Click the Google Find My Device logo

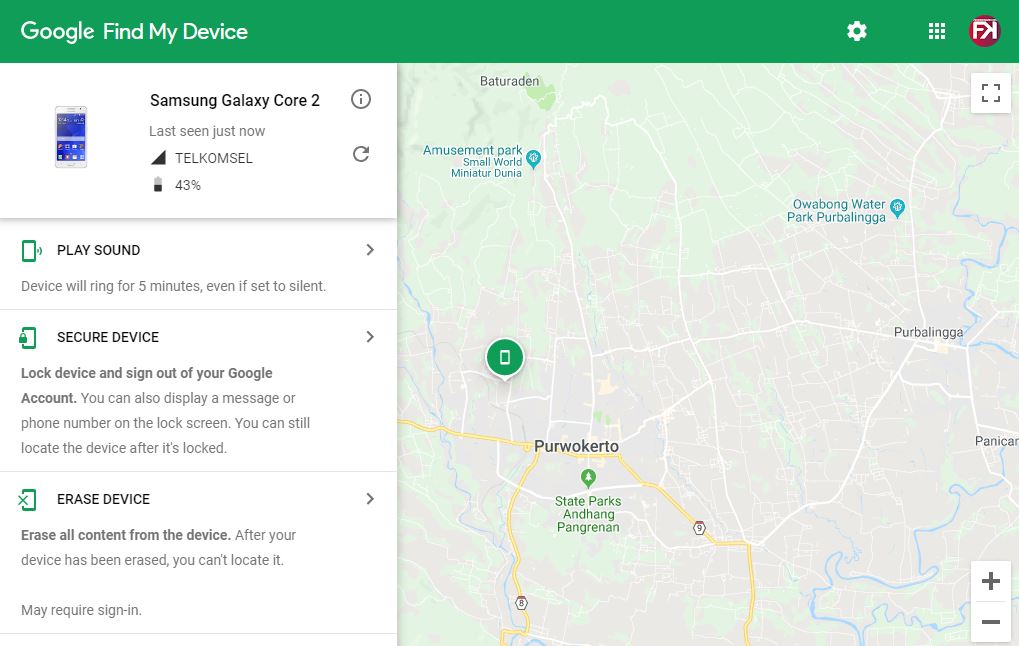[133, 31]
